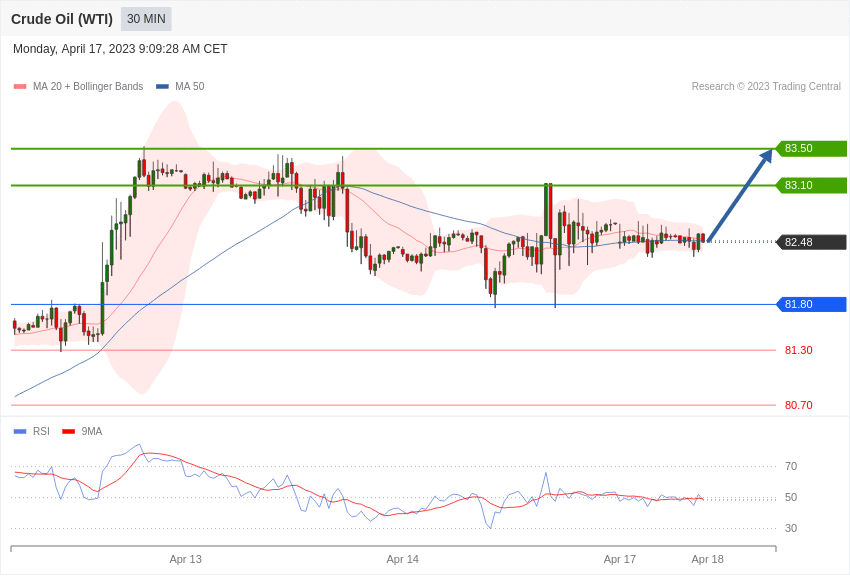The height and width of the screenshot is (576, 850).
Task: Click the 30 MIN timeframe badge
Action: pos(146,19)
